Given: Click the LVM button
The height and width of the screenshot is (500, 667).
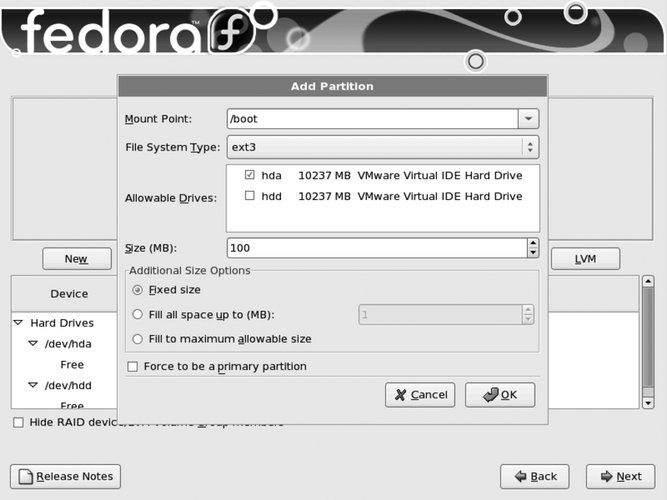Looking at the screenshot, I should tap(585, 259).
